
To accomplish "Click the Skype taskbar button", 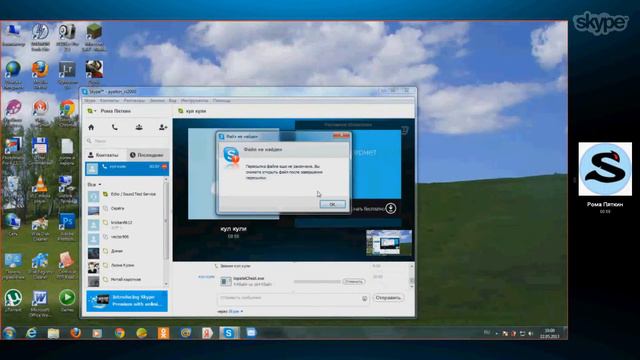I will [229, 333].
